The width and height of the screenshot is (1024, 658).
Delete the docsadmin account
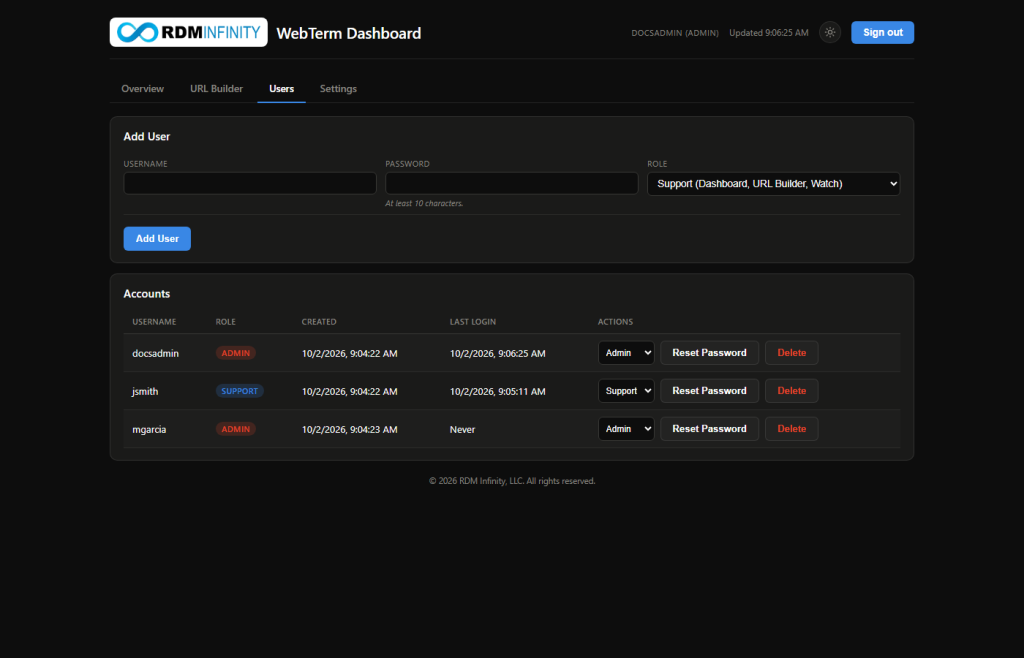[792, 353]
